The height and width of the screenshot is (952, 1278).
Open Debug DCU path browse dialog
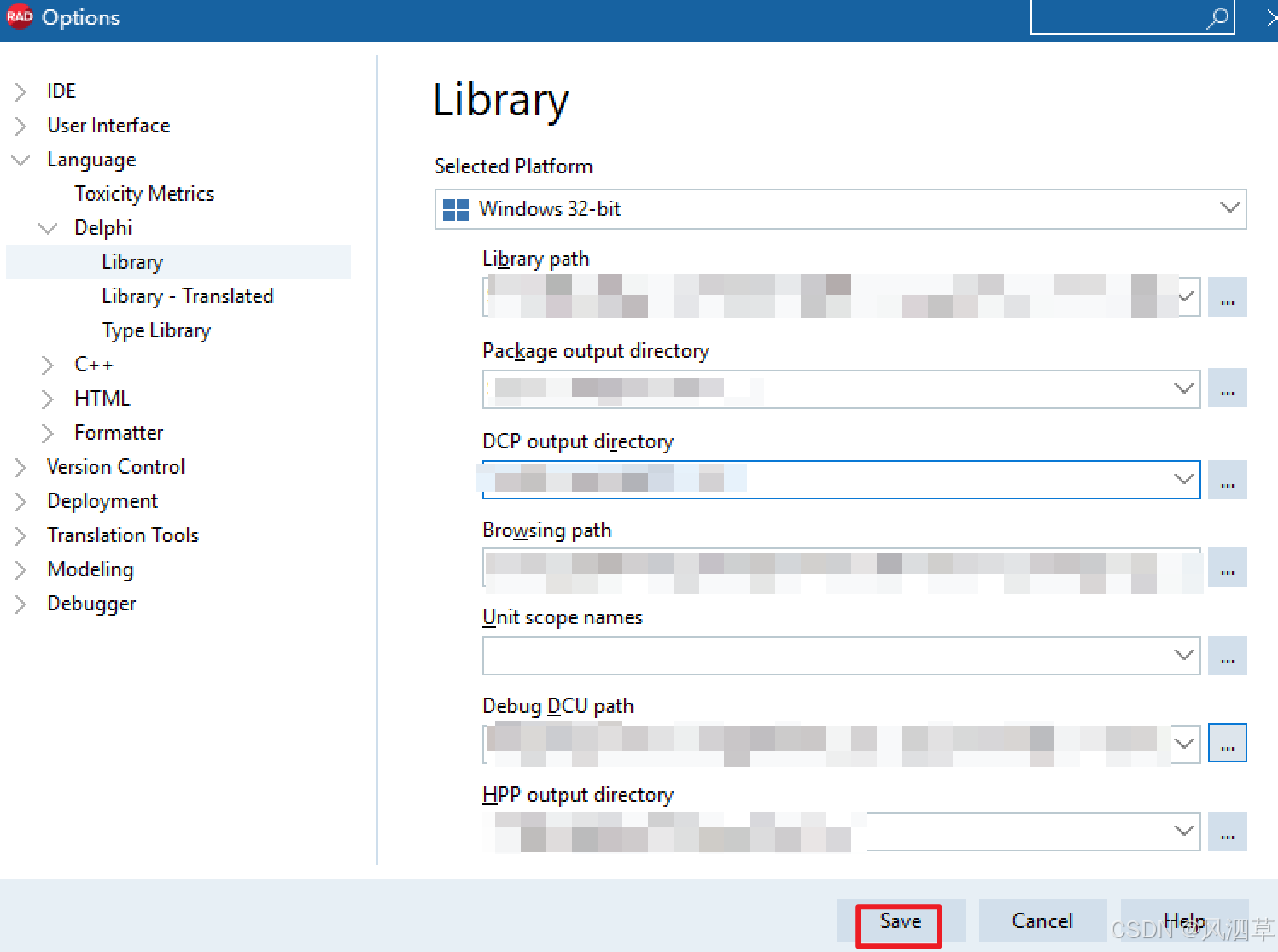(x=1227, y=743)
